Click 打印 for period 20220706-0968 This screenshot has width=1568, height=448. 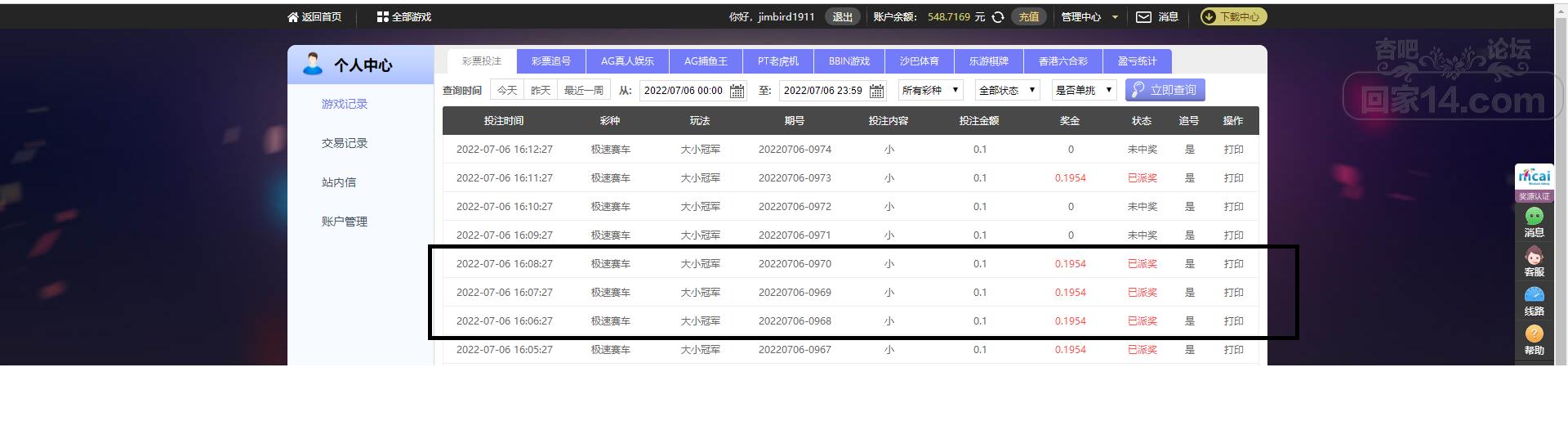tap(1234, 321)
